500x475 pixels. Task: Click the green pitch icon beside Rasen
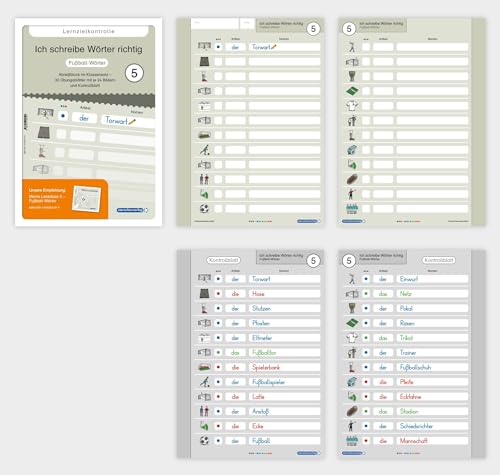[x=352, y=323]
